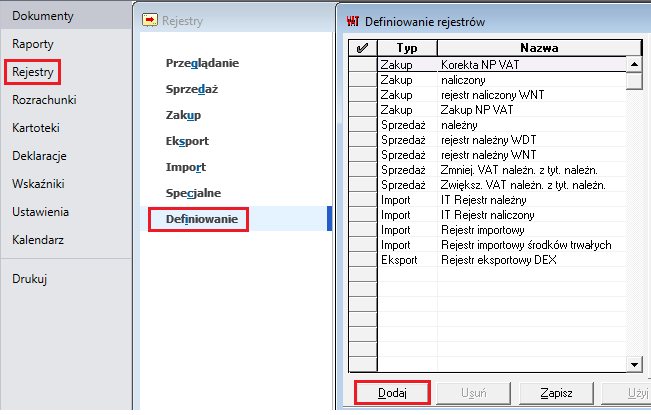Click the Zapisz button
Image resolution: width=651 pixels, height=415 pixels.
[556, 393]
